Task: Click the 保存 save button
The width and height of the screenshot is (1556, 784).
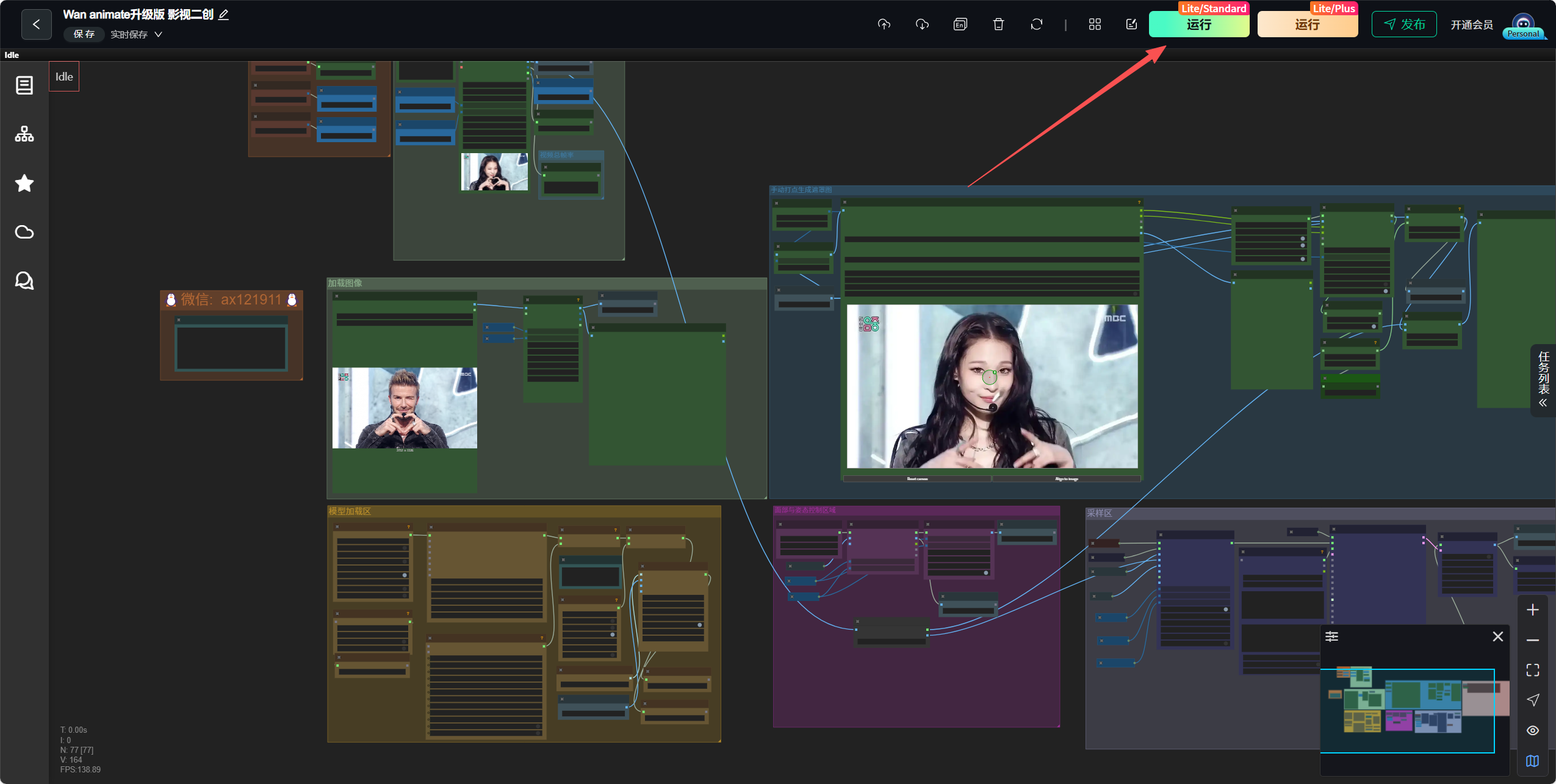Action: point(84,34)
